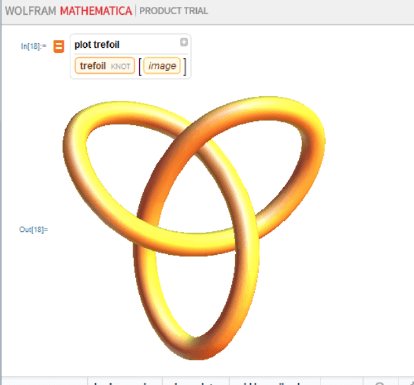
Task: Select the 'trefoil KNOT' interpretation token
Action: [x=105, y=66]
